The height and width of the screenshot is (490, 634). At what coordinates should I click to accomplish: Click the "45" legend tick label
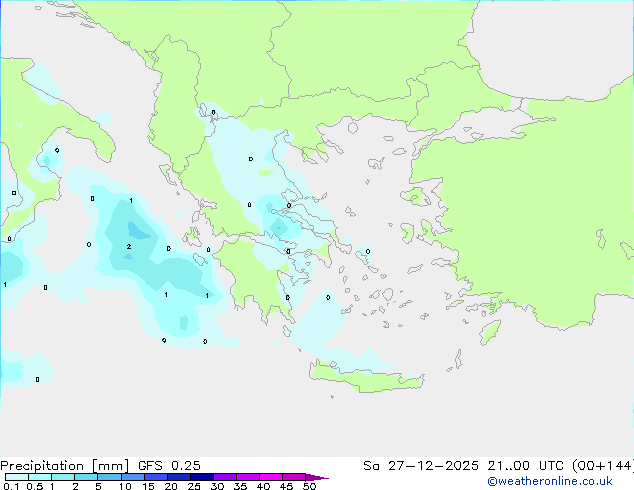click(286, 486)
